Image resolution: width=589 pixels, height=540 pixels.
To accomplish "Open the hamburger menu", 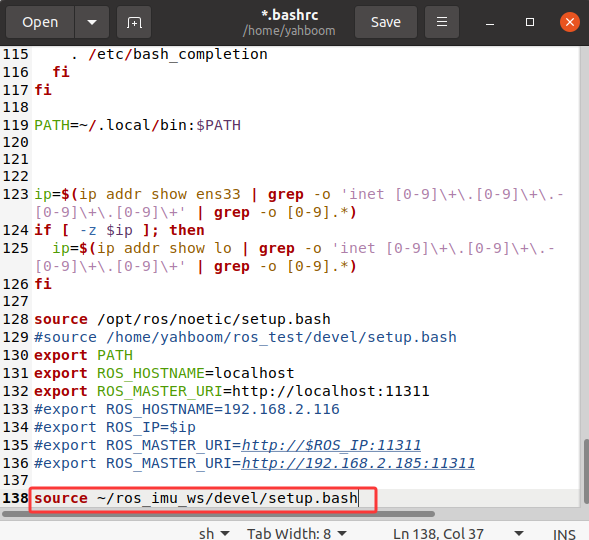I will coord(442,22).
